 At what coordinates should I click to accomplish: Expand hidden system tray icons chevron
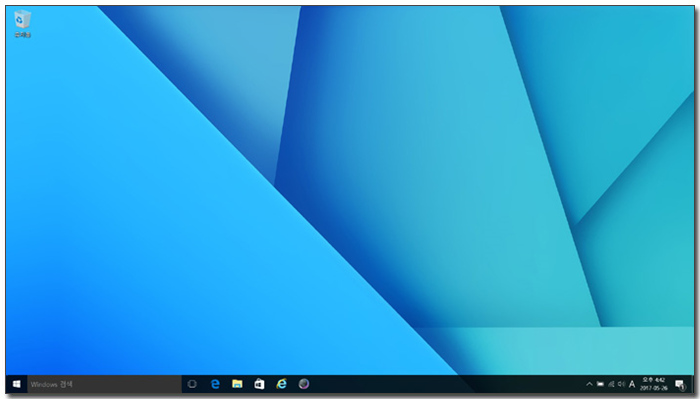(x=589, y=384)
